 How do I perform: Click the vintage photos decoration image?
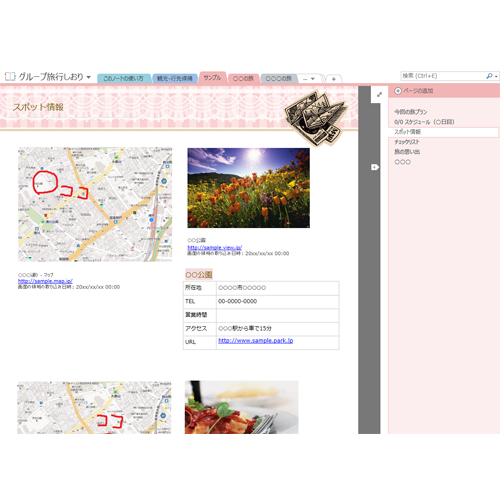[x=315, y=118]
